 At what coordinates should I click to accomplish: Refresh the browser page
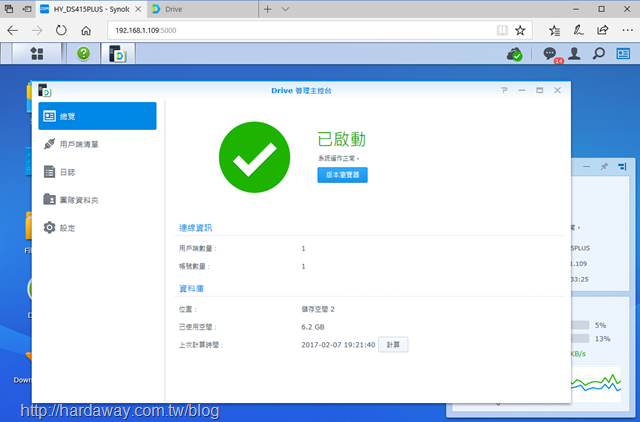pos(61,30)
